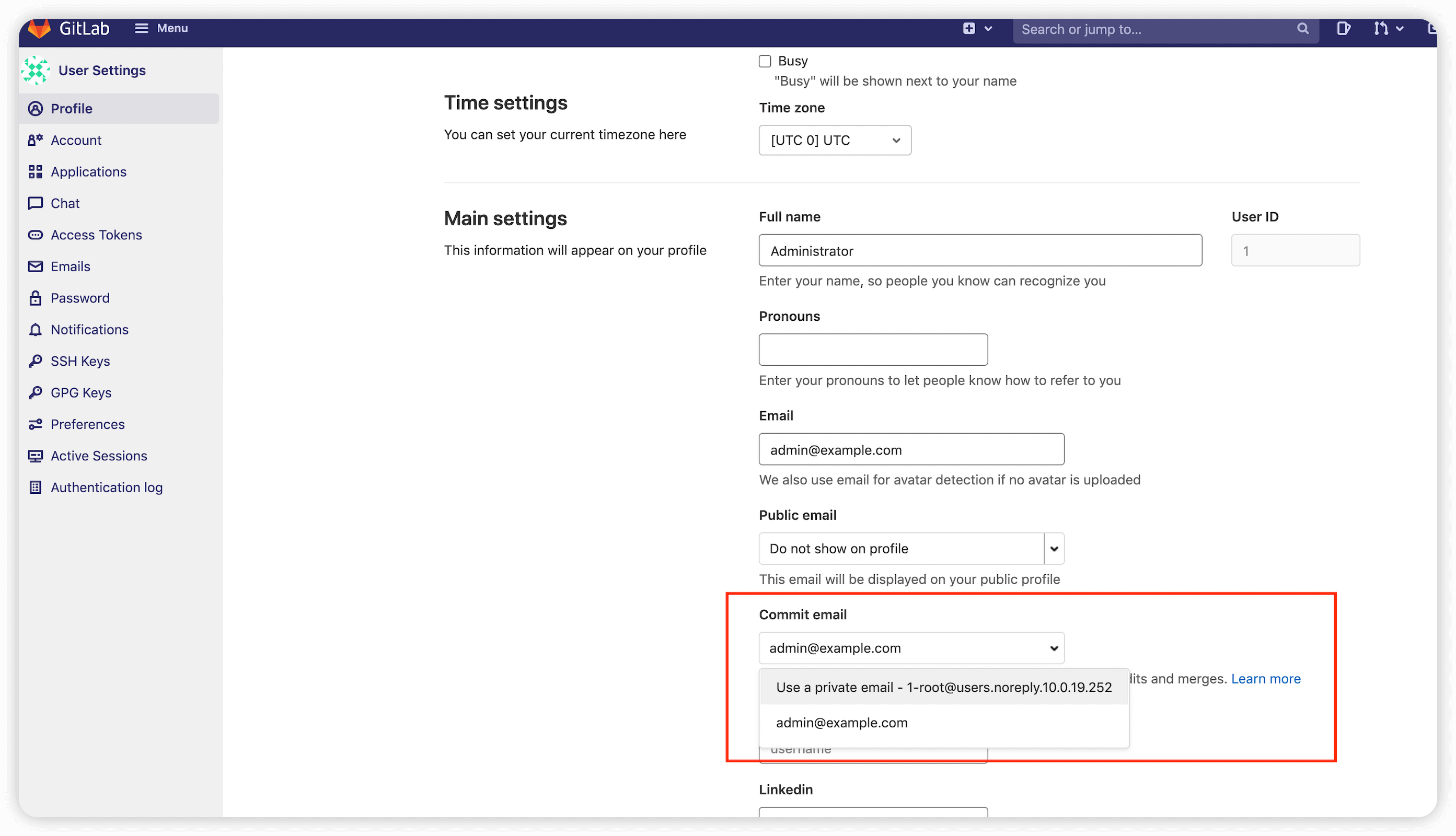Go to Preferences in sidebar

[87, 424]
